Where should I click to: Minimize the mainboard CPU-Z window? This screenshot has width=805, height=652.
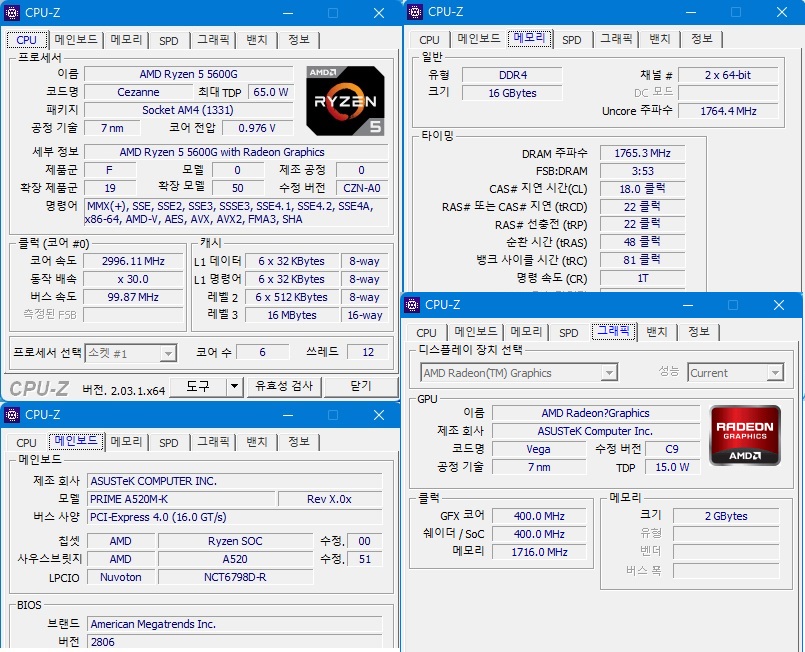coord(288,415)
